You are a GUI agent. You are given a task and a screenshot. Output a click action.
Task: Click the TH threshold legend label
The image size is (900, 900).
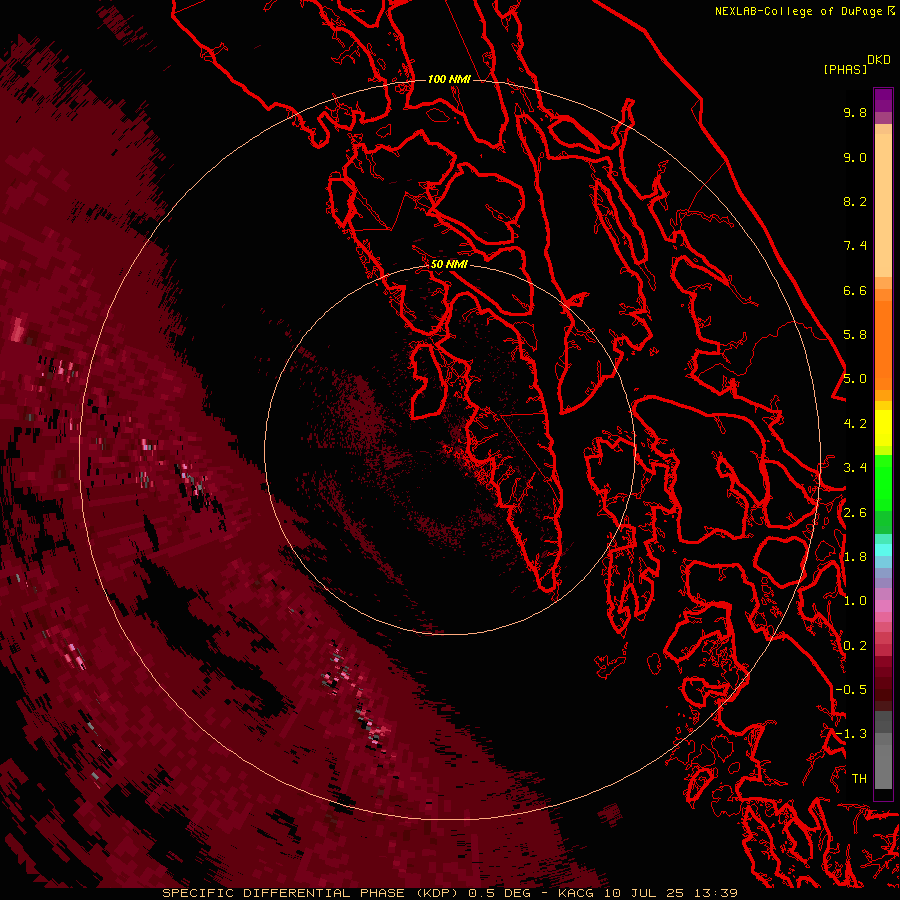[x=859, y=778]
